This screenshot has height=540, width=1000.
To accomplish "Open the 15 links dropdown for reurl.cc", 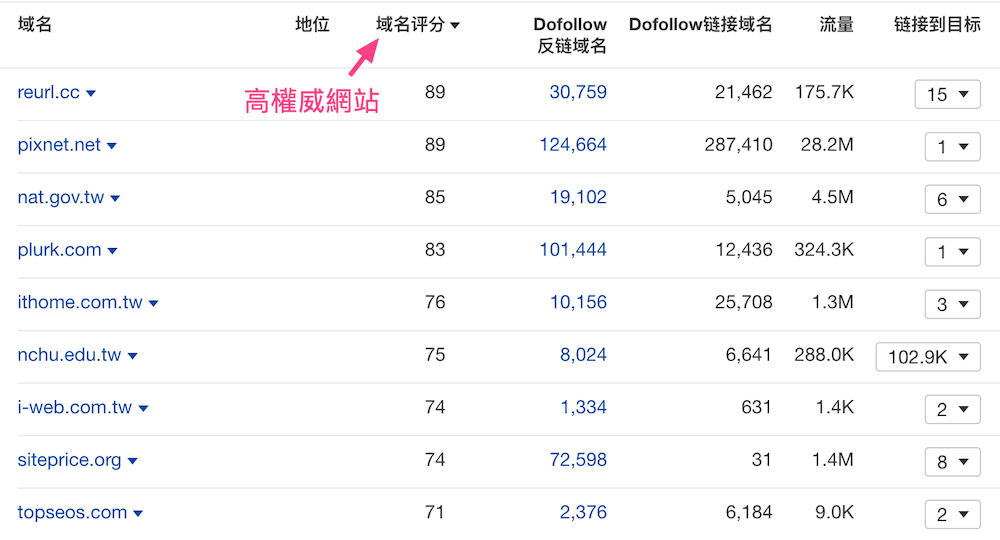I will pyautogui.click(x=947, y=94).
